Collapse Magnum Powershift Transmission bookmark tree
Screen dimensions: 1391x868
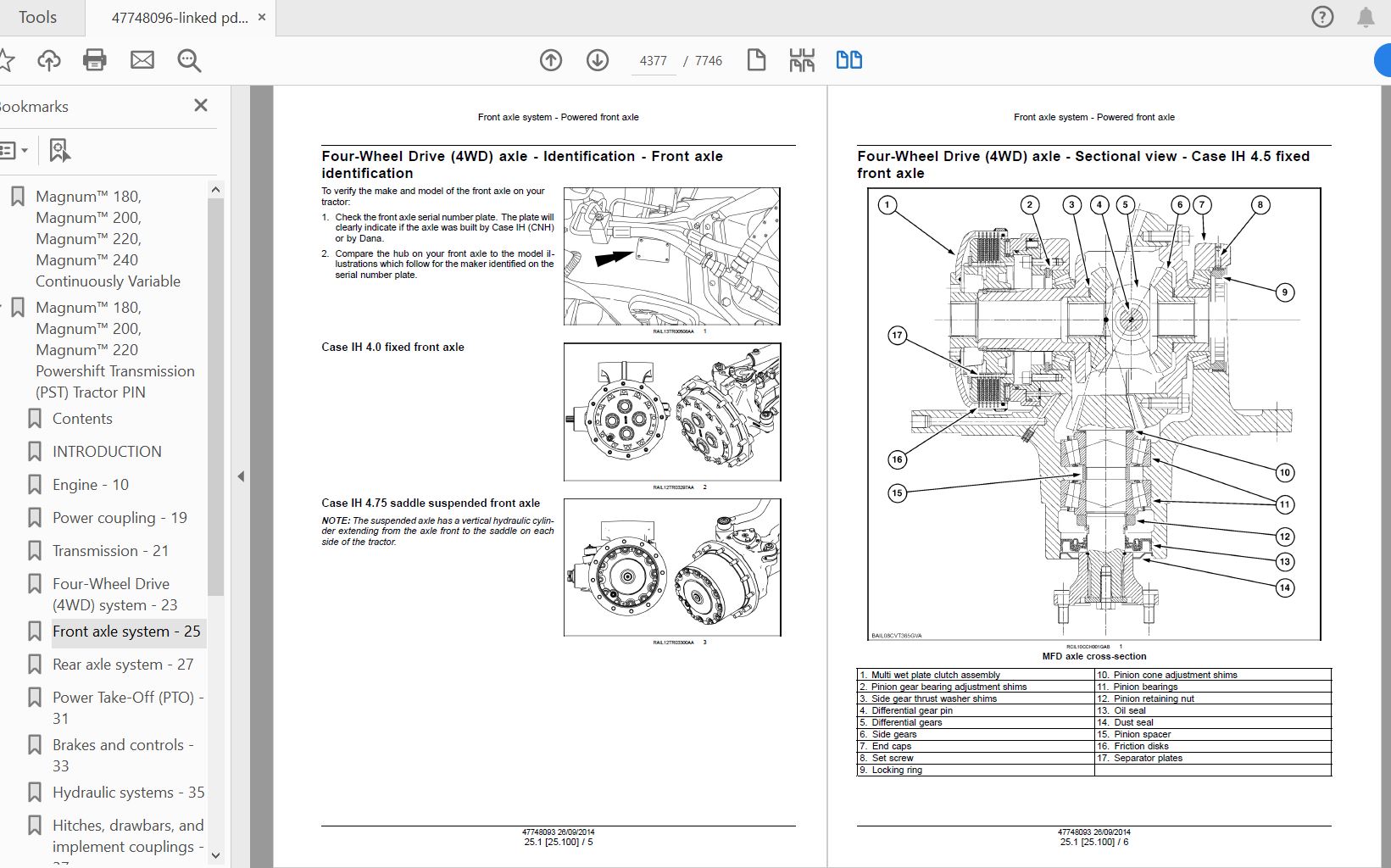pyautogui.click(x=2, y=308)
